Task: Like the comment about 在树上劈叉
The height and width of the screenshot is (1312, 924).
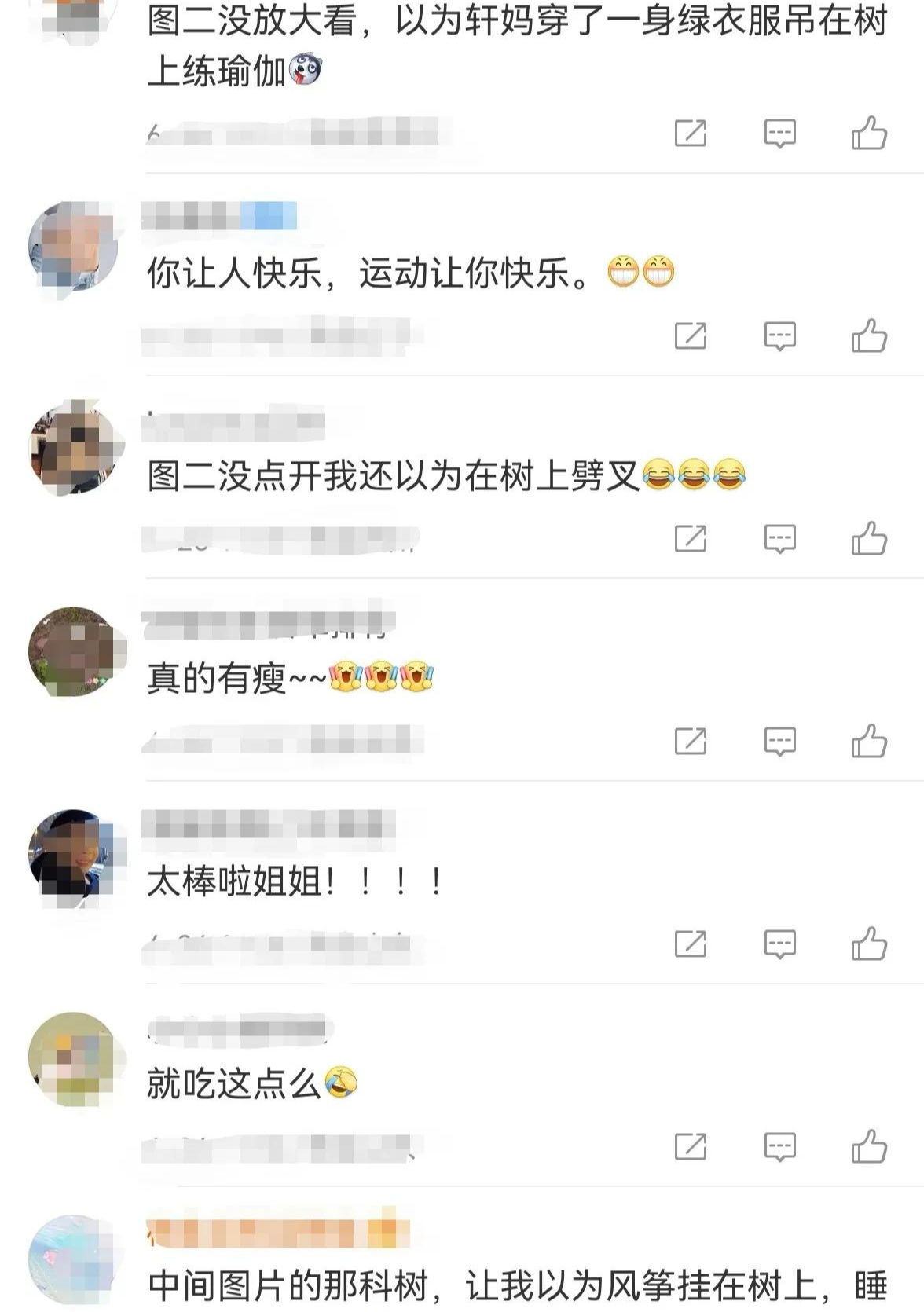Action: [x=869, y=538]
